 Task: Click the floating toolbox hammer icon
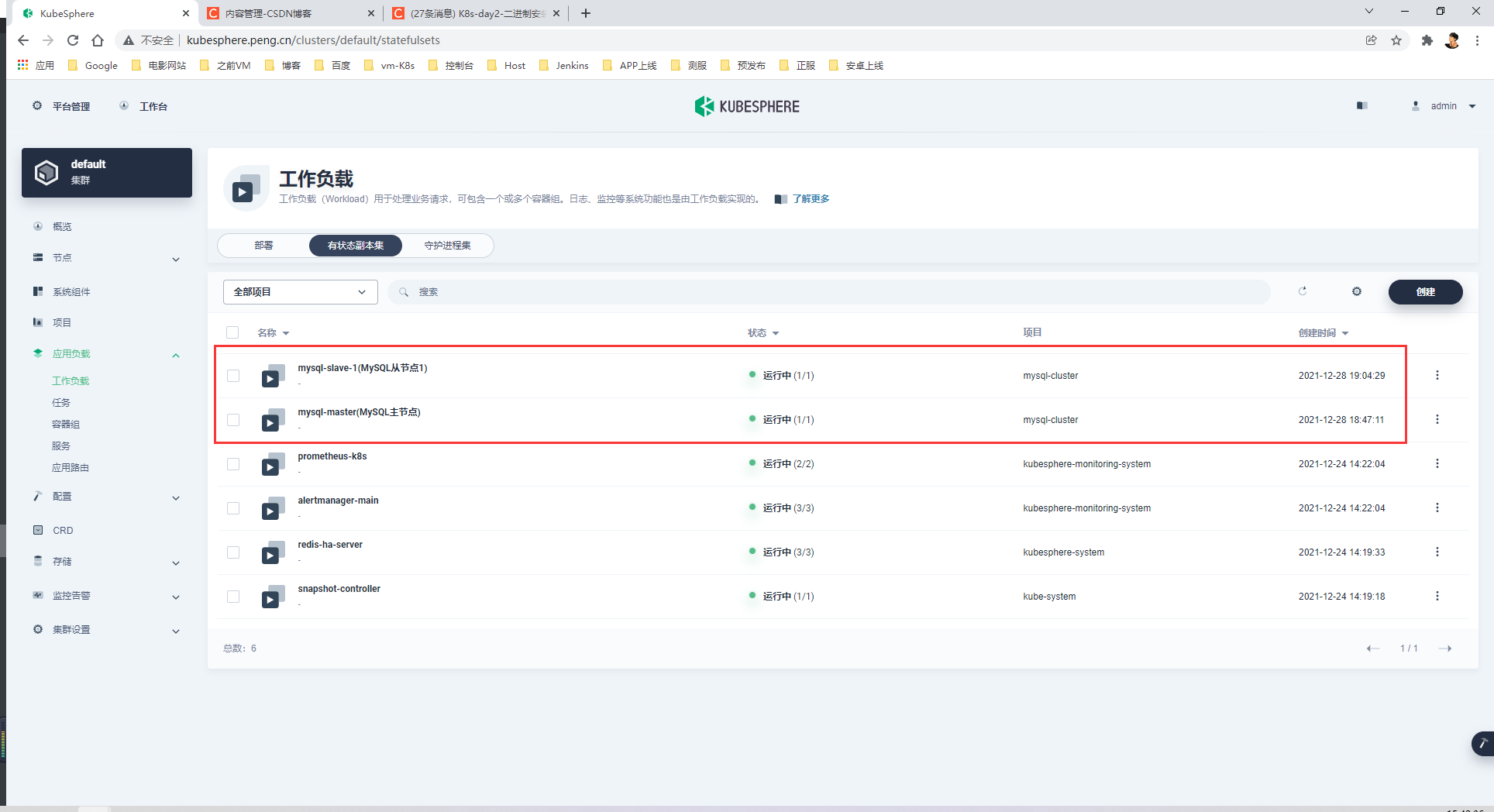[1482, 744]
